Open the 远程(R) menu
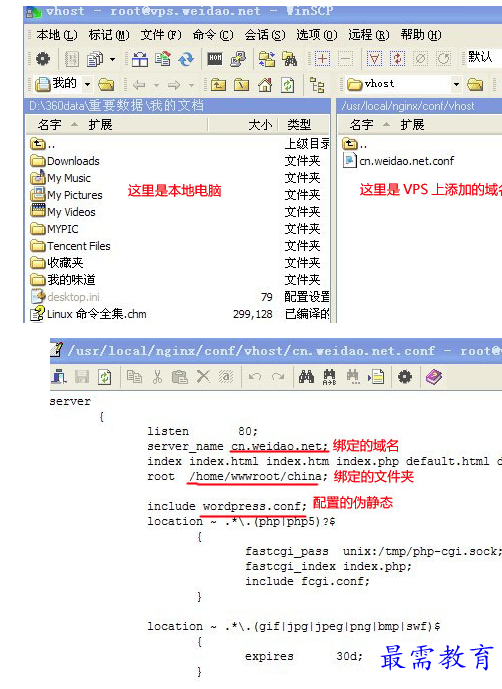Image resolution: width=502 pixels, height=689 pixels. (x=369, y=35)
